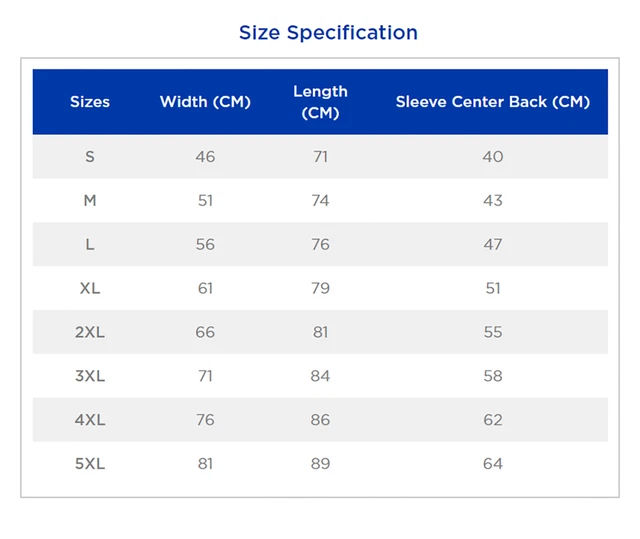Click the S size row label
This screenshot has height=539, width=640.
point(90,157)
